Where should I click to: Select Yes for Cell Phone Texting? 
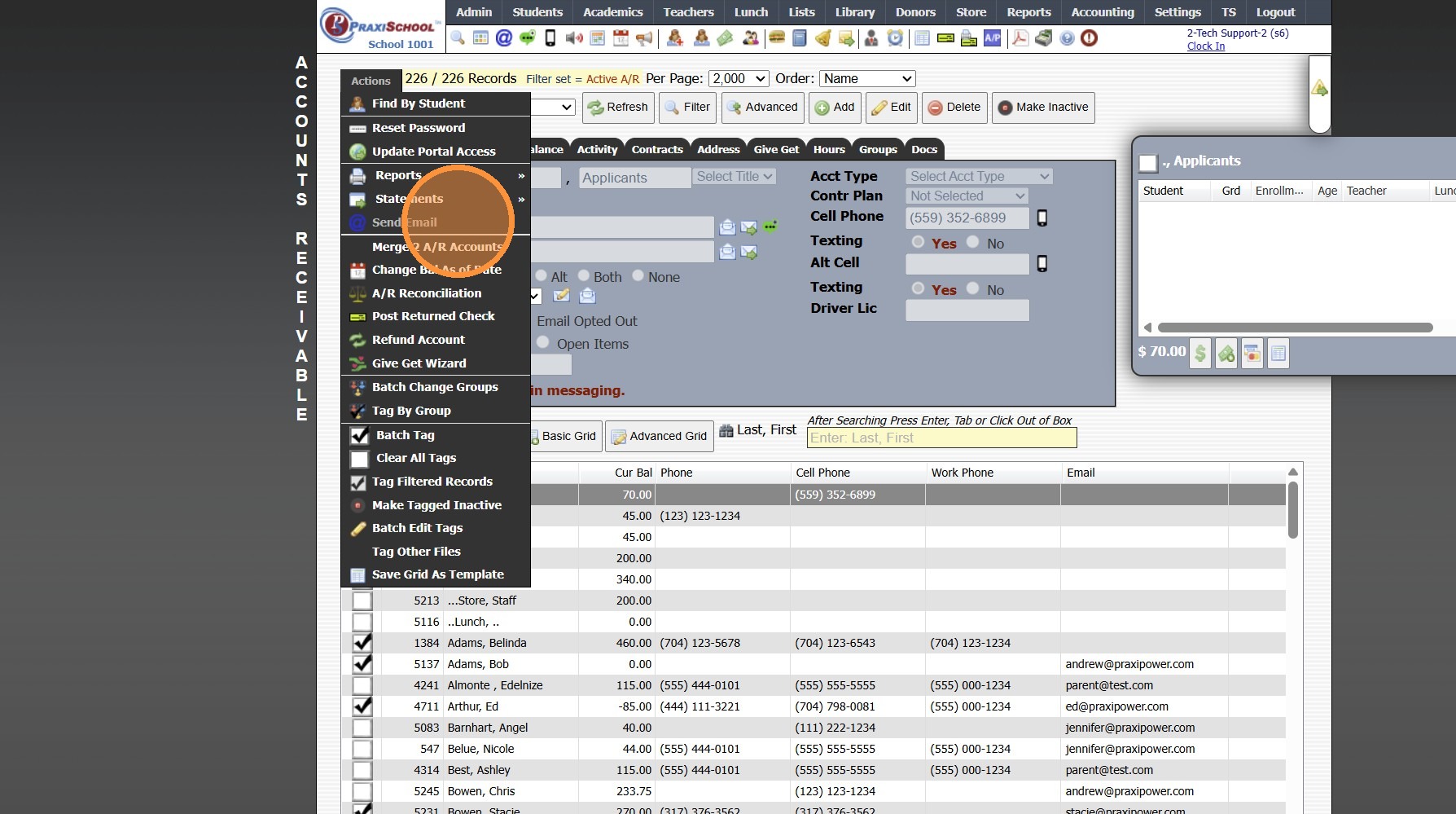919,243
